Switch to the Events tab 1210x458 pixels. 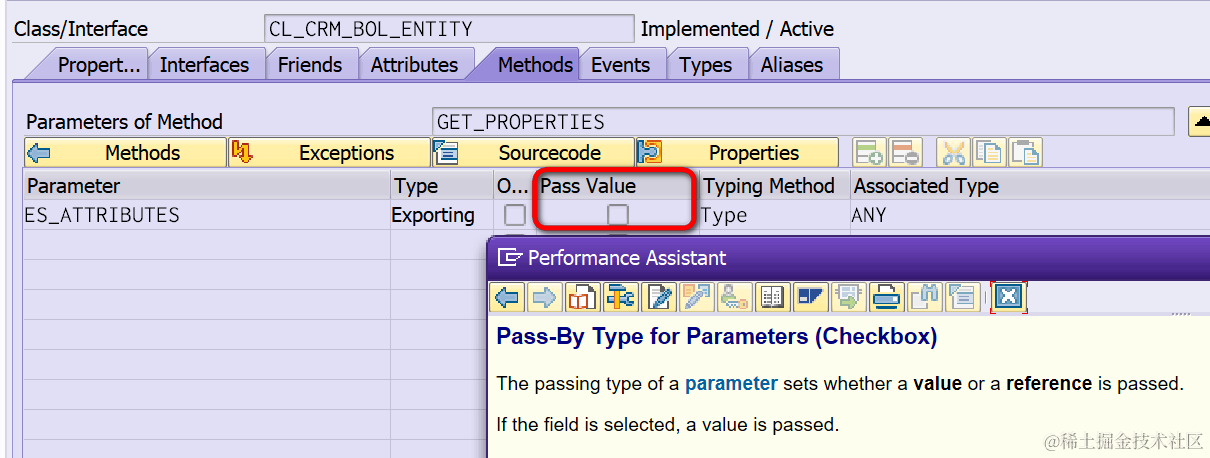(x=621, y=65)
